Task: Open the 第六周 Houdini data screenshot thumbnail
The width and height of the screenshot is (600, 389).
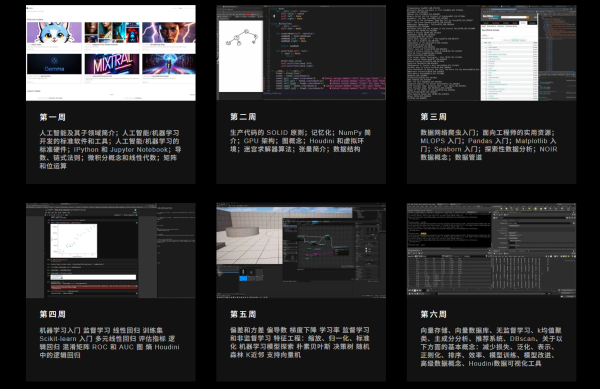Action: coord(491,251)
